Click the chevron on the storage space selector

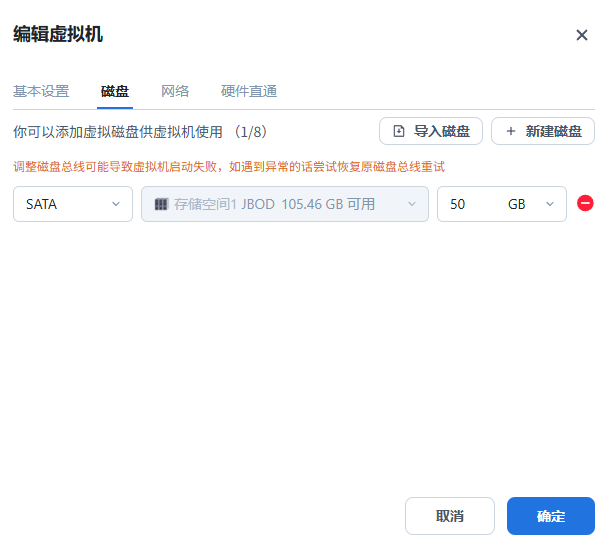point(411,204)
